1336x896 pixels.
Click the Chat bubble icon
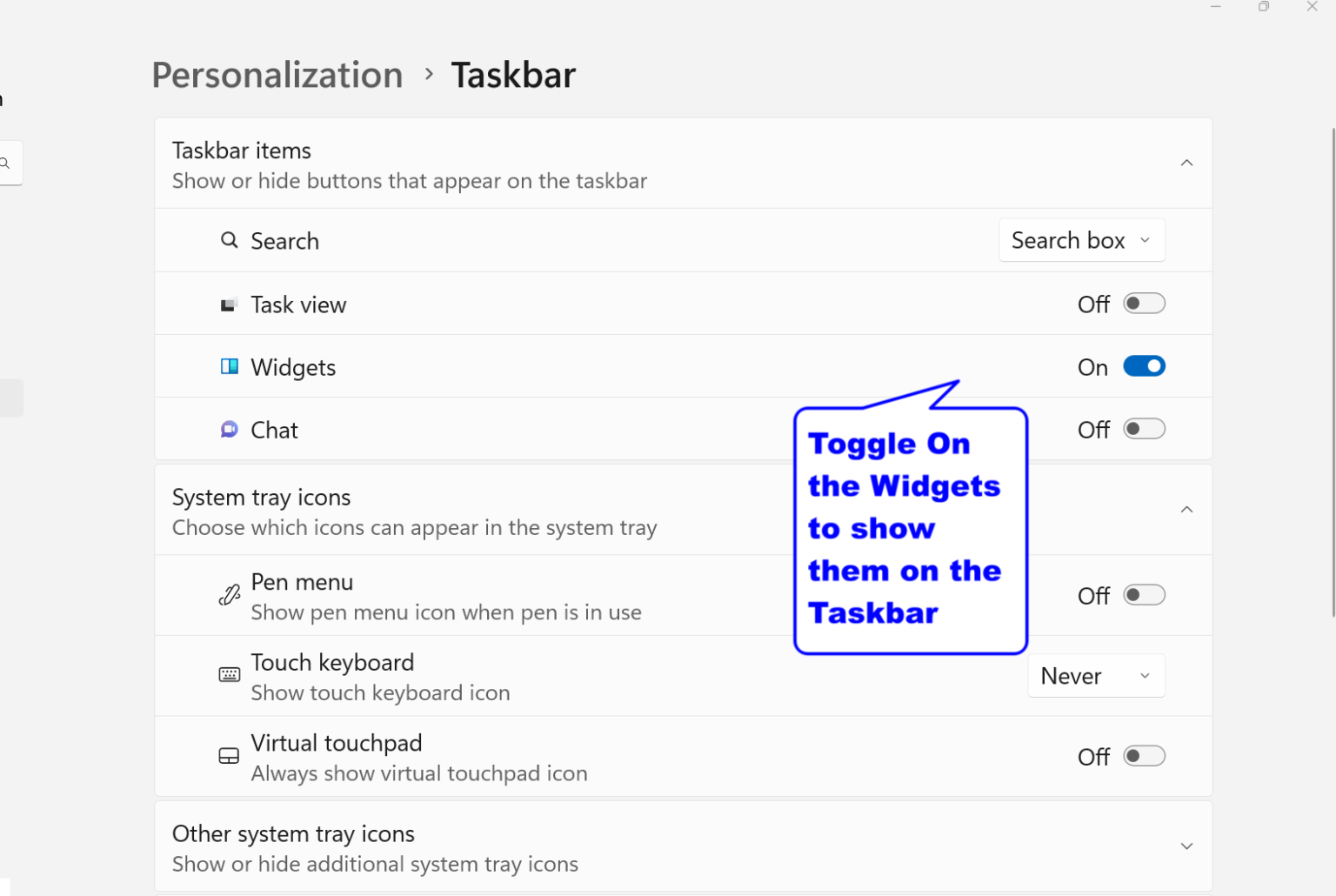229,429
